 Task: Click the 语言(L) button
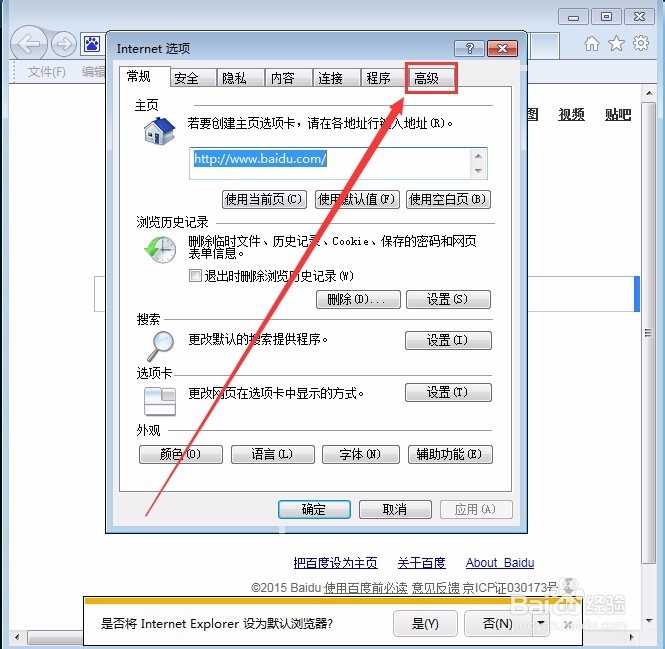[x=273, y=454]
